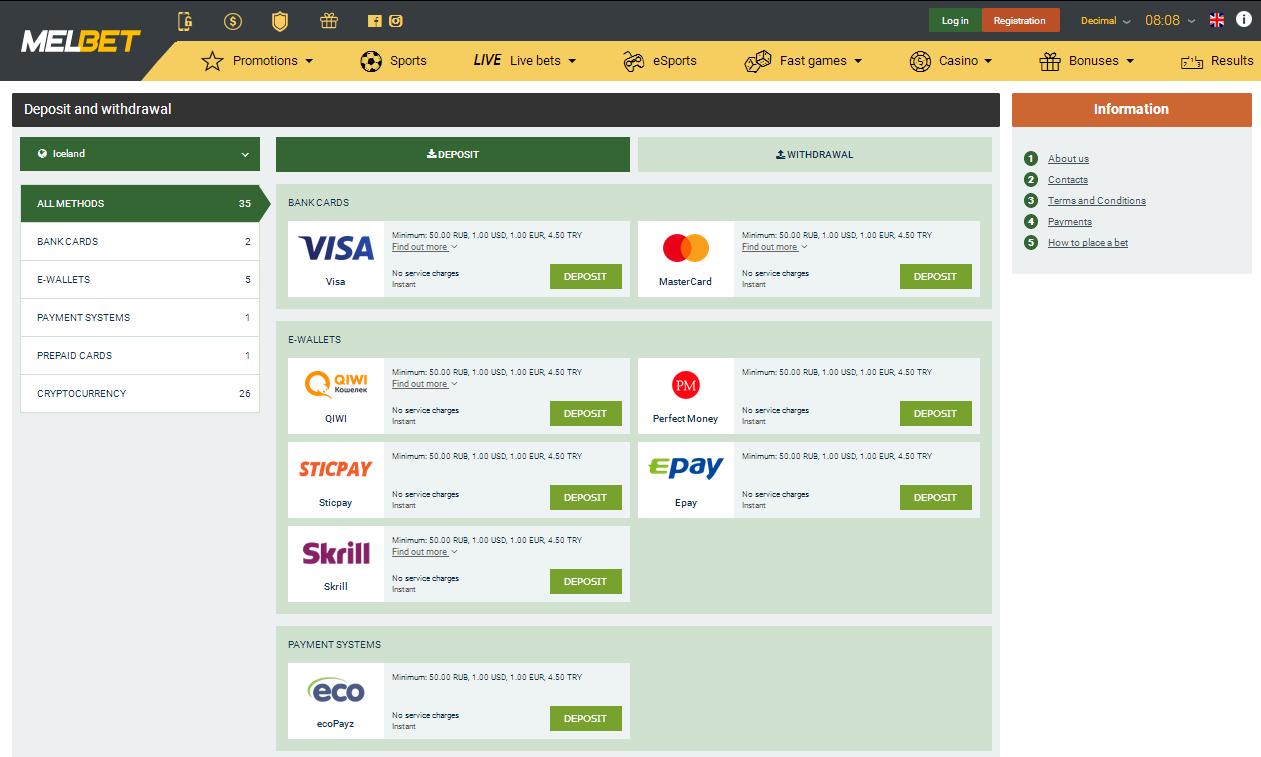
Task: Click Deposit button for Epay
Action: click(x=936, y=498)
